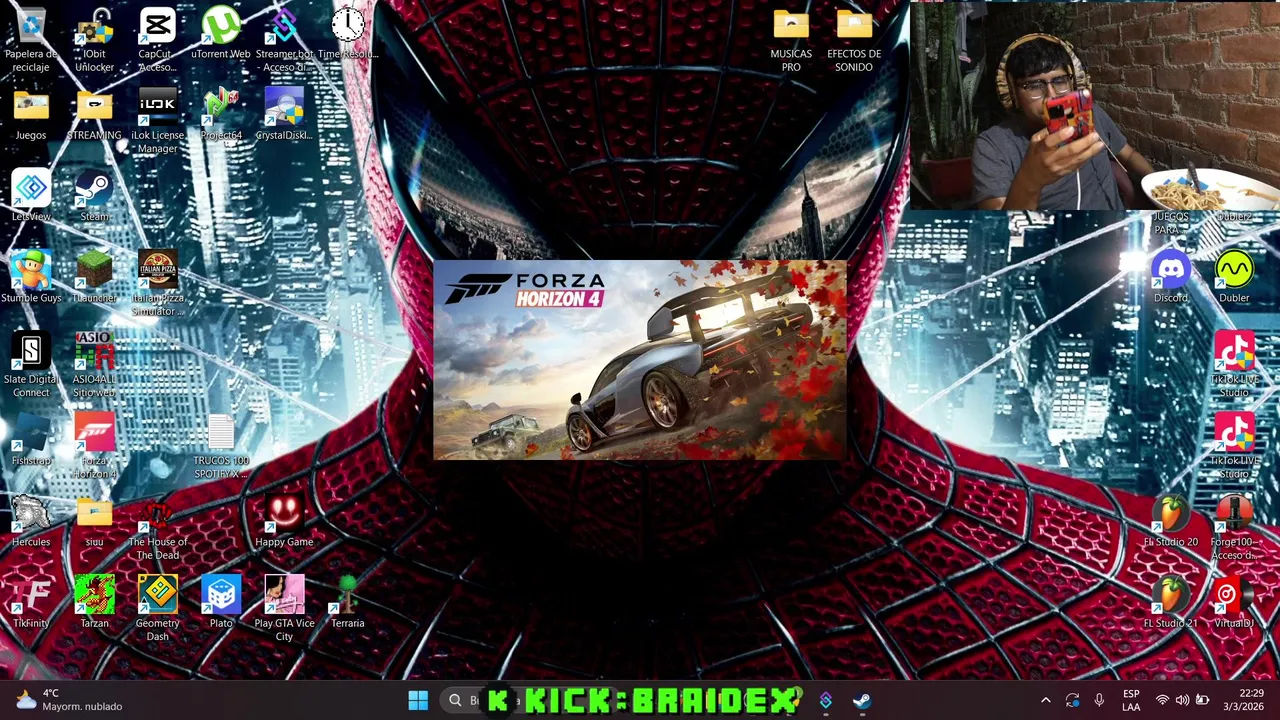Launch iLok License Manager
The image size is (1280, 720).
pos(157,121)
